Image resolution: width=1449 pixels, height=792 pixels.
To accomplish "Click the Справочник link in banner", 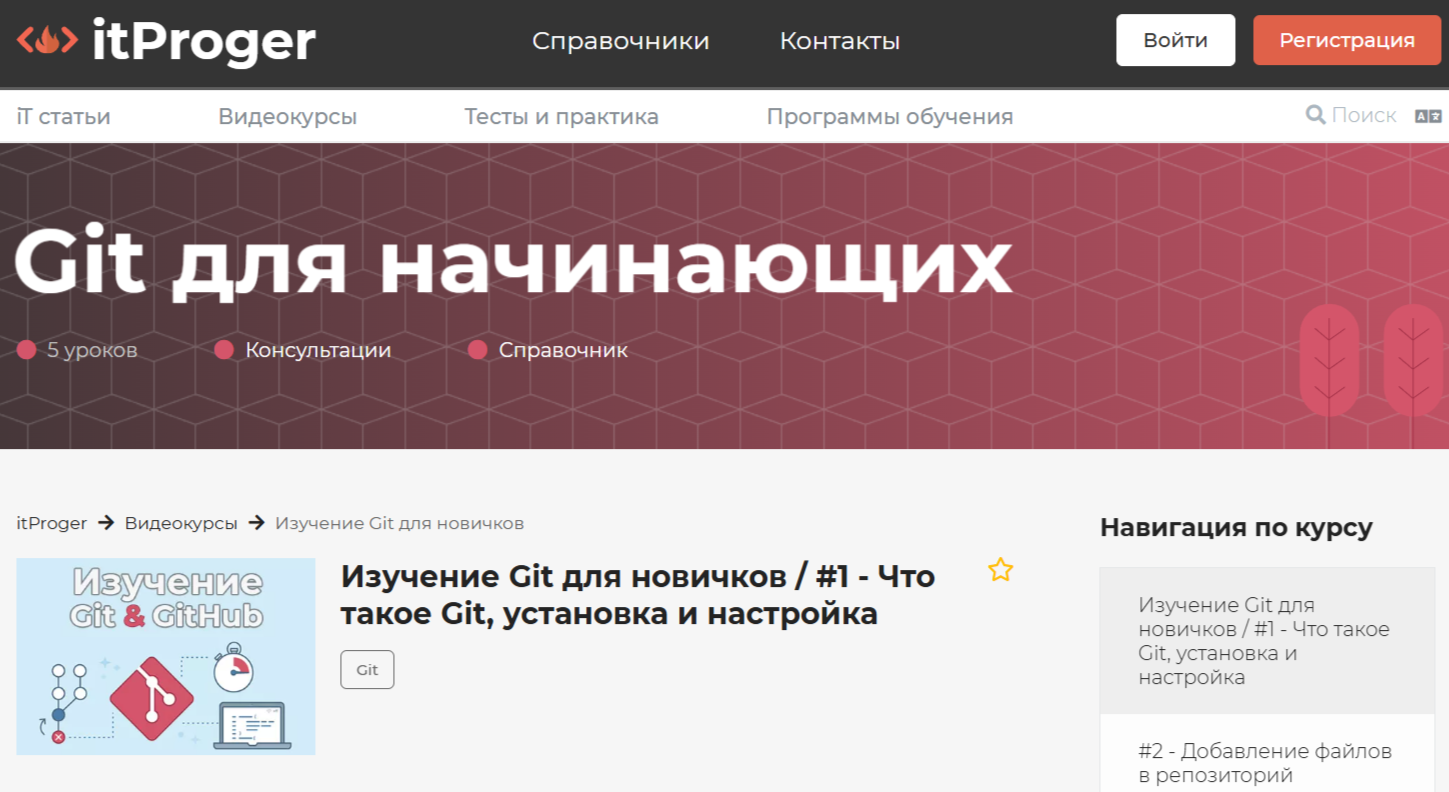I will click(x=562, y=350).
